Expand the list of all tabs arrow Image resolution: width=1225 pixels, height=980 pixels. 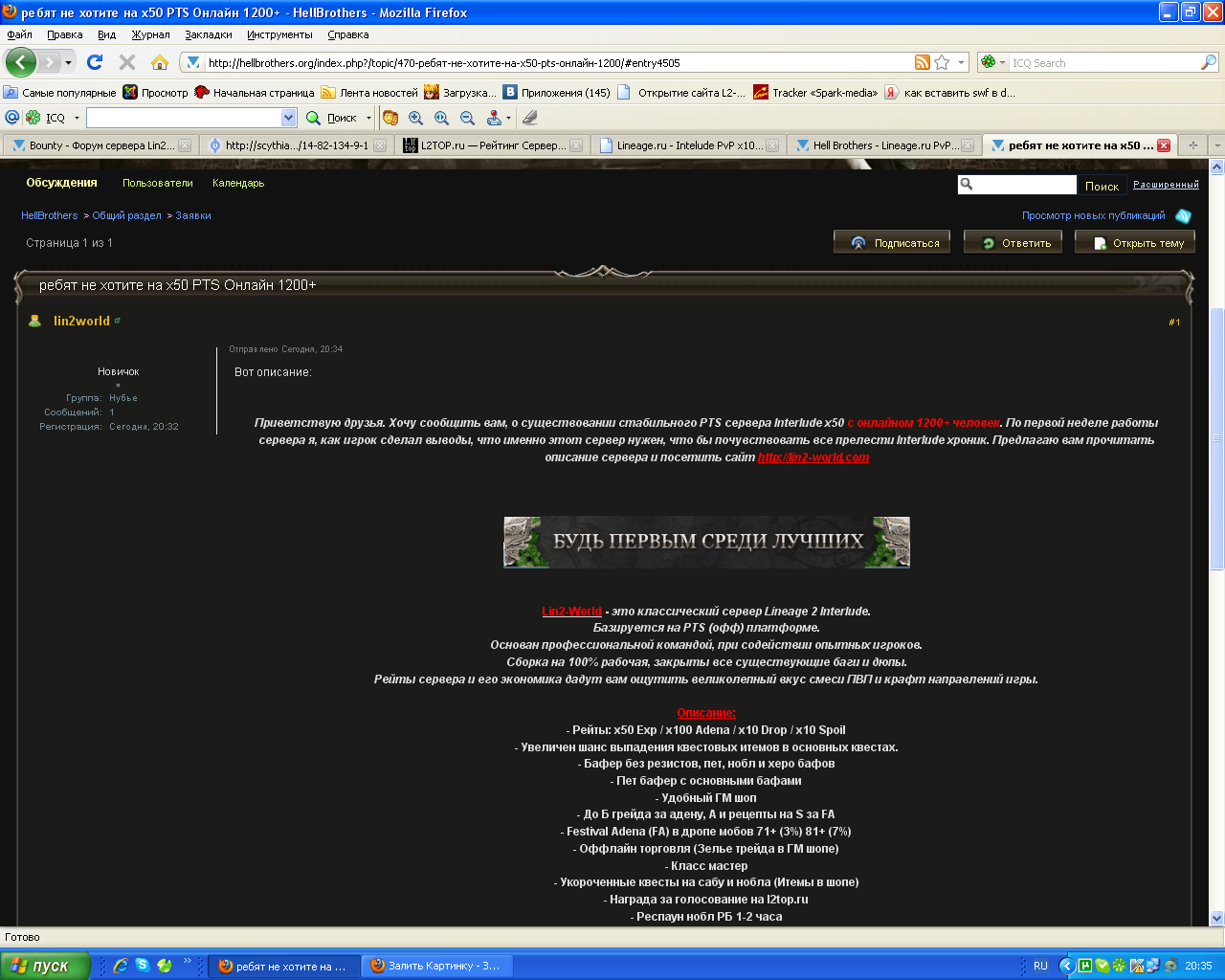[x=1216, y=145]
